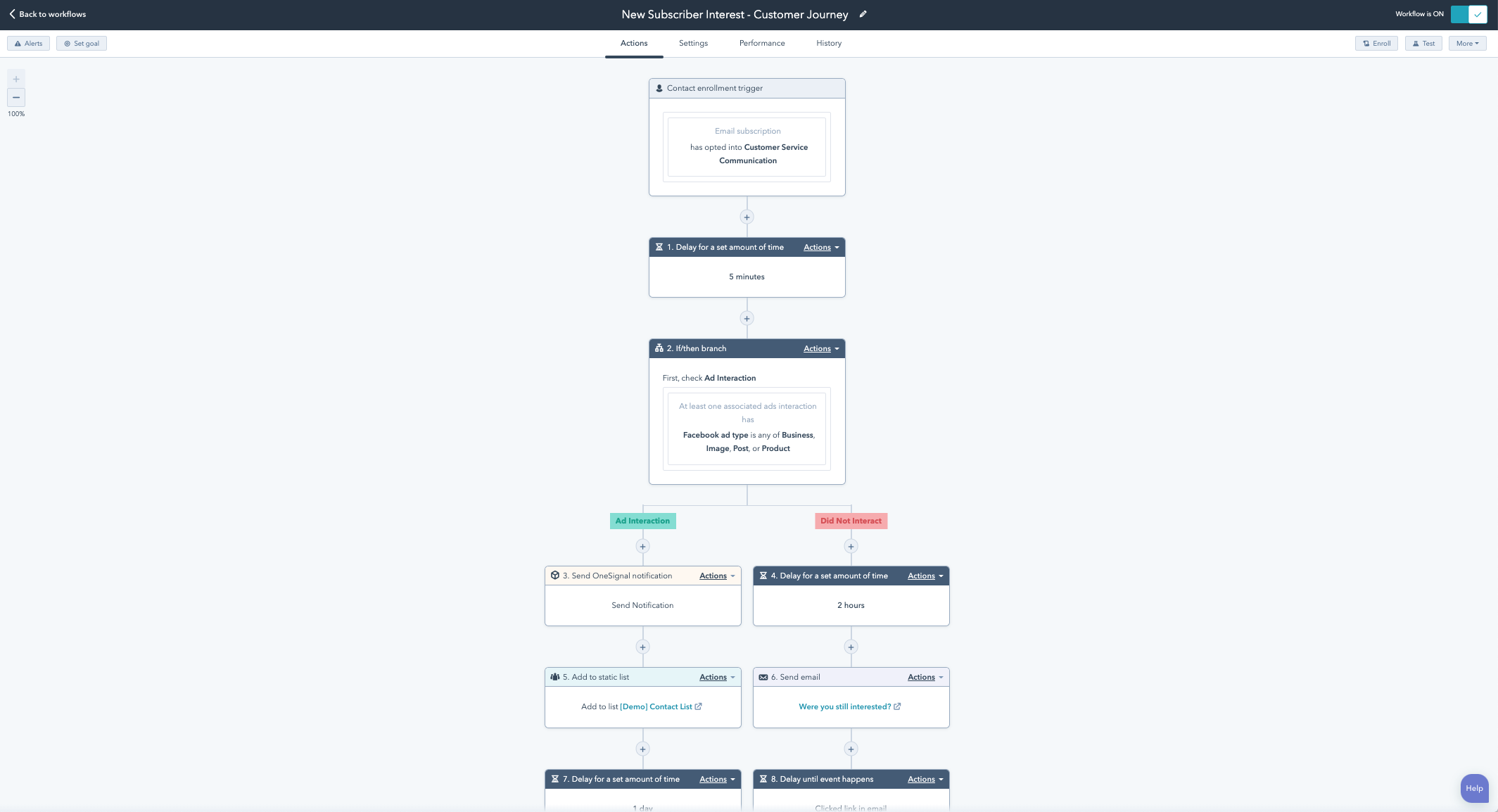The width and height of the screenshot is (1498, 812).
Task: Click the Send Notification step body
Action: coord(642,605)
